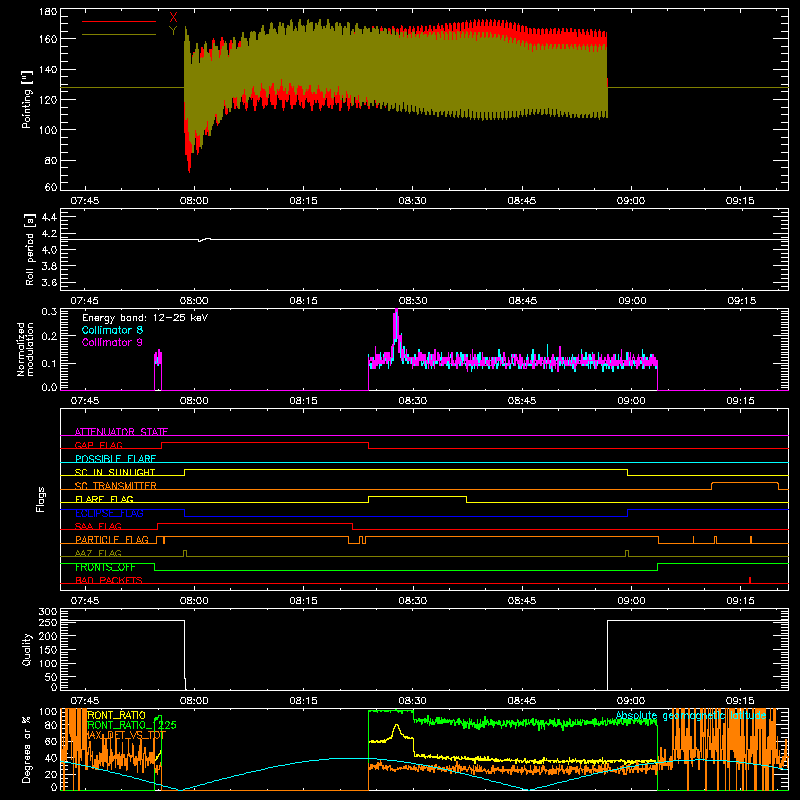Click the BAD_PACKETS spike near 09:16
The image size is (800, 800).
(x=749, y=580)
